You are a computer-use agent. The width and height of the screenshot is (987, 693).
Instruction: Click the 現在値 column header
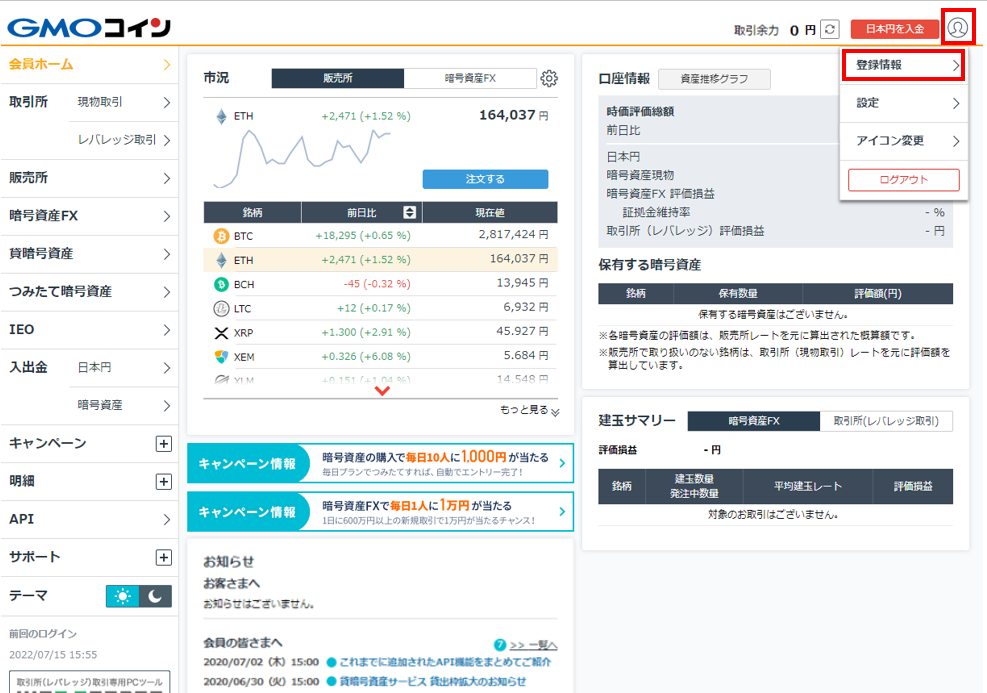(x=490, y=213)
